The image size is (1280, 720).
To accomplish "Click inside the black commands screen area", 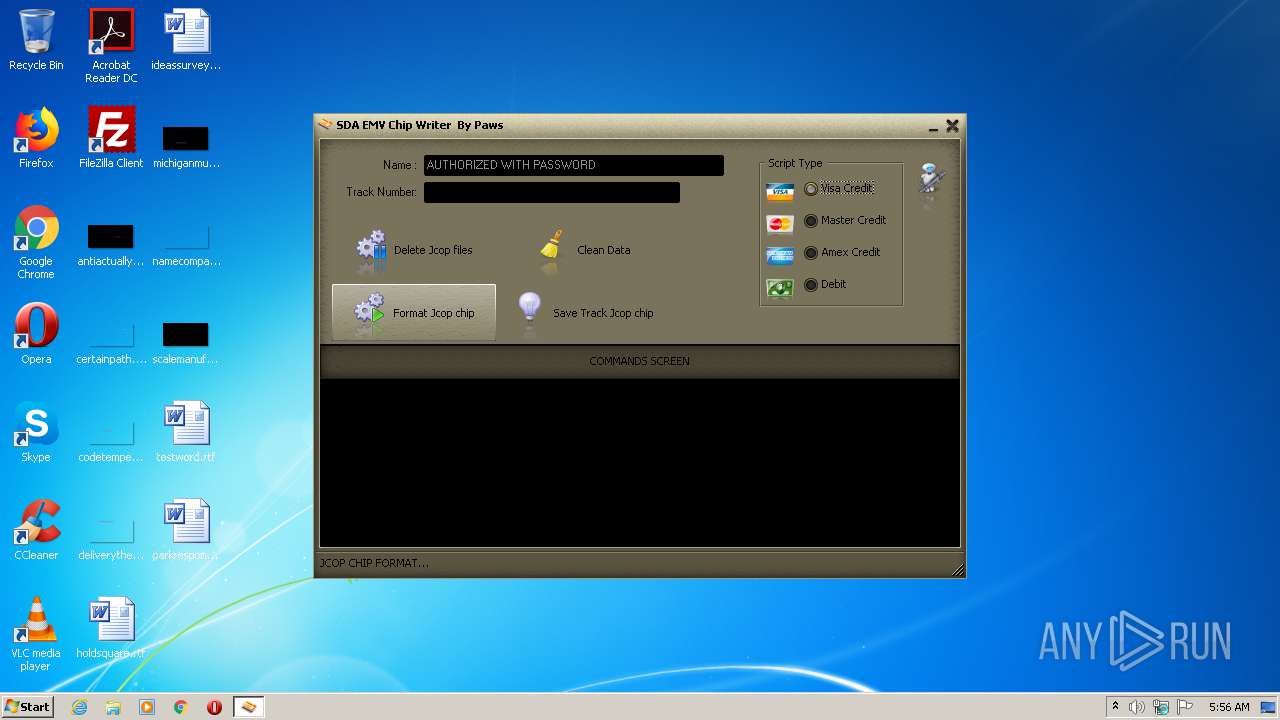I will coord(640,462).
